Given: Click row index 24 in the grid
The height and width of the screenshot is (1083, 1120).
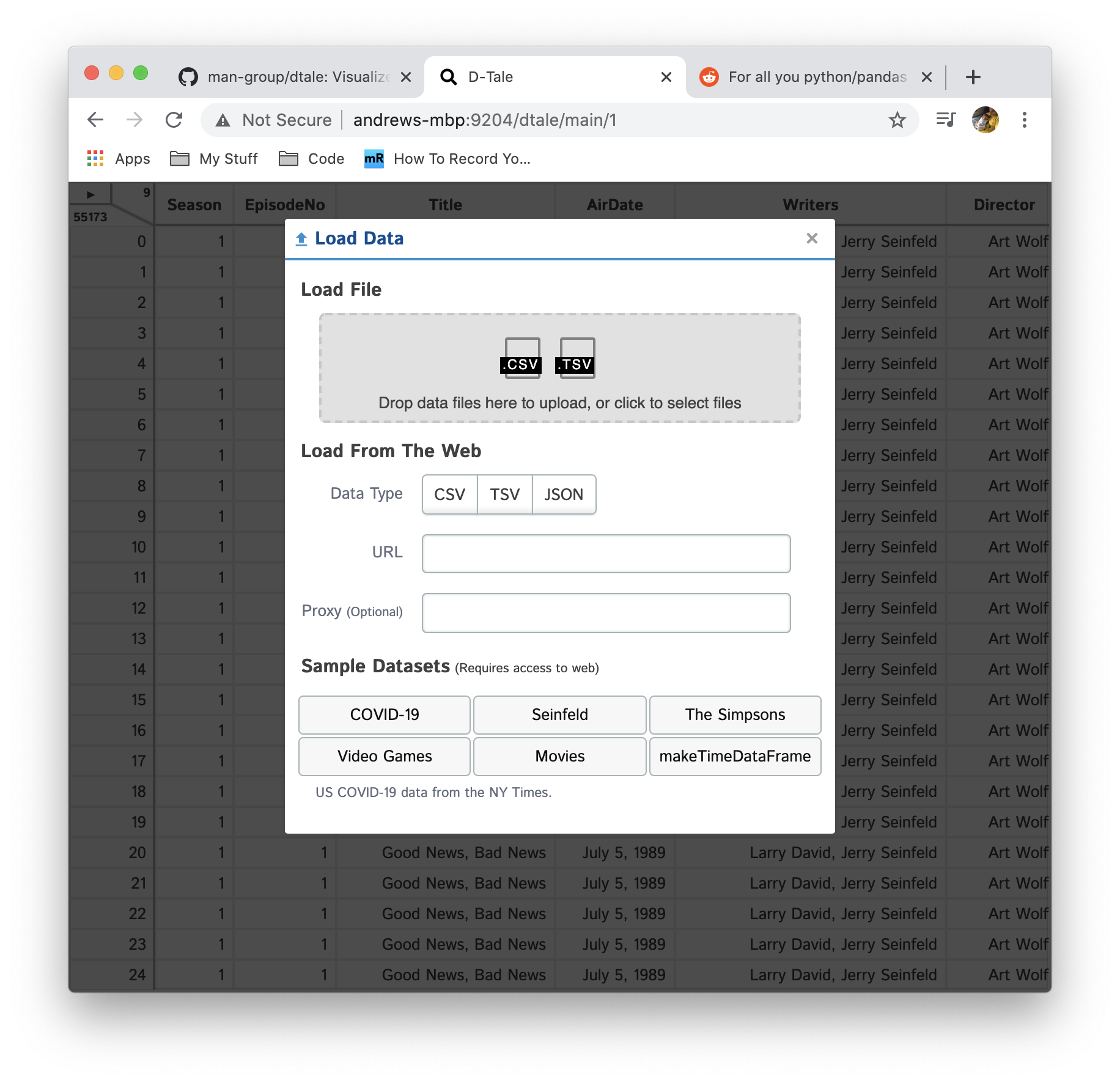Looking at the screenshot, I should (111, 975).
